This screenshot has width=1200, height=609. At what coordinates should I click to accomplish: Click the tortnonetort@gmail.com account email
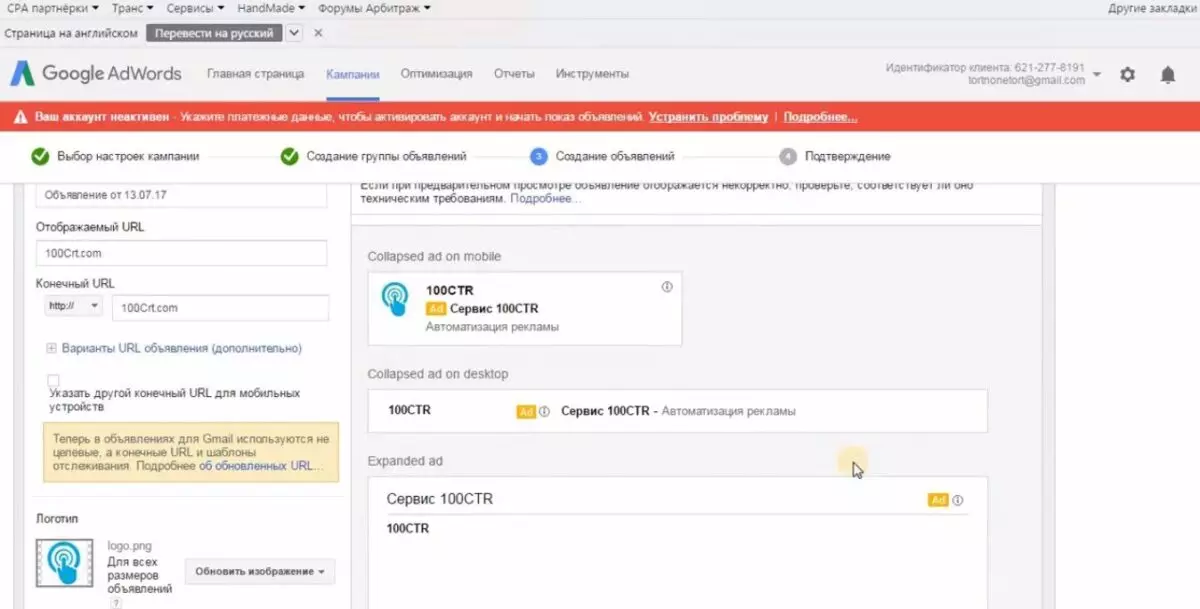tap(1027, 80)
